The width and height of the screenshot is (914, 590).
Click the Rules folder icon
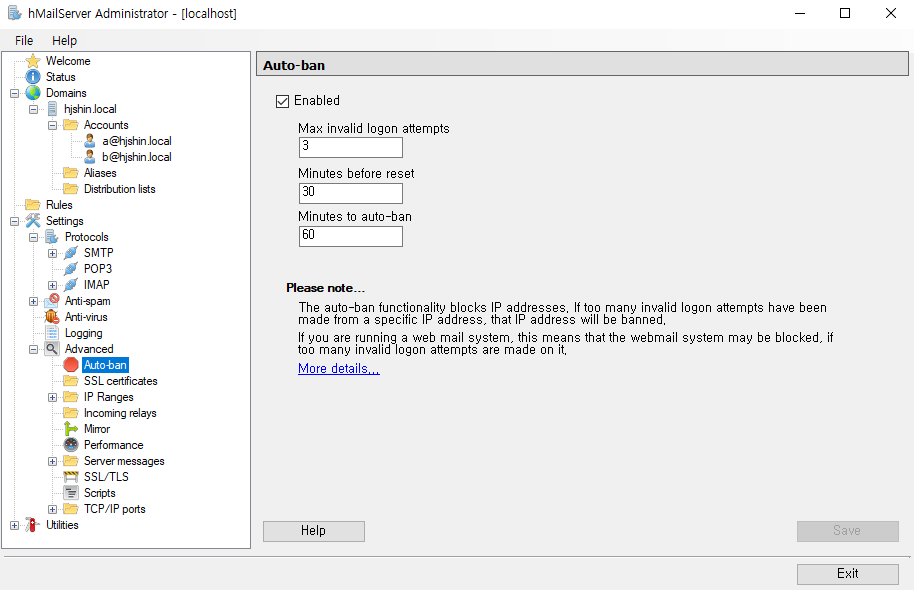click(x=33, y=205)
